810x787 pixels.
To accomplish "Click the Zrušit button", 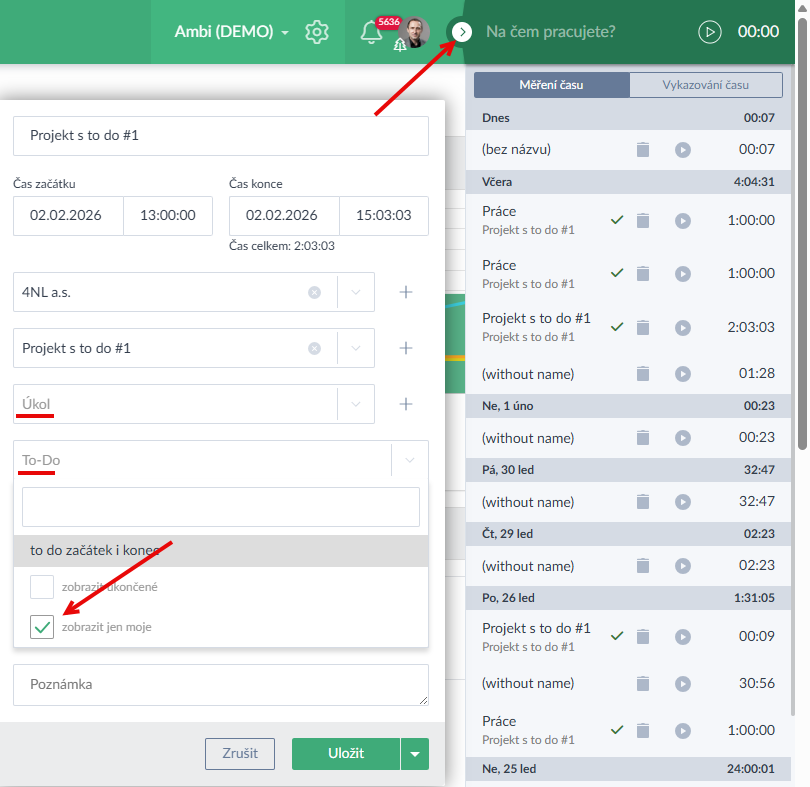I will [239, 754].
